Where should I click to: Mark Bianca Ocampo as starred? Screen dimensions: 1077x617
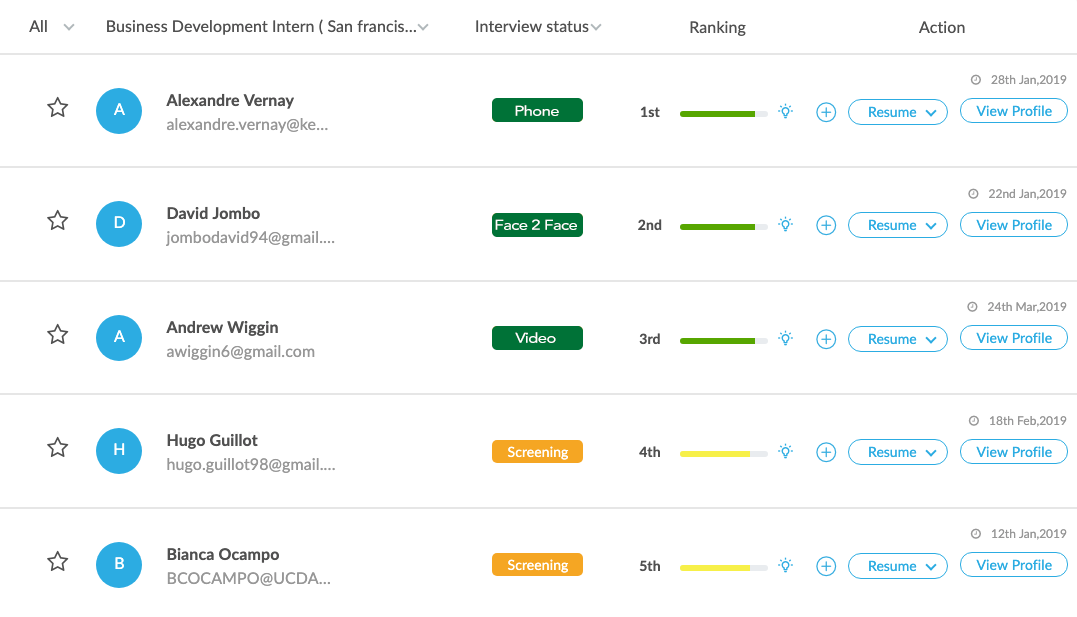point(58,562)
